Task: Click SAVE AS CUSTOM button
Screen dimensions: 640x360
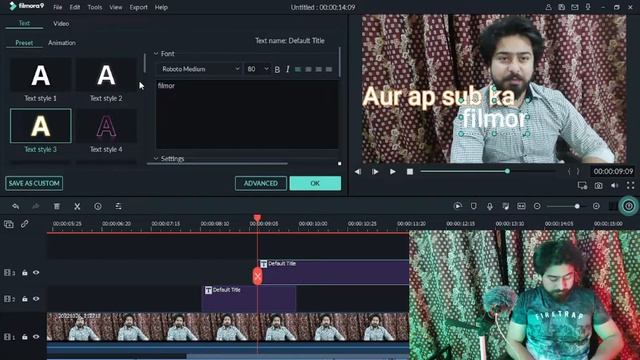Action: pyautogui.click(x=34, y=183)
